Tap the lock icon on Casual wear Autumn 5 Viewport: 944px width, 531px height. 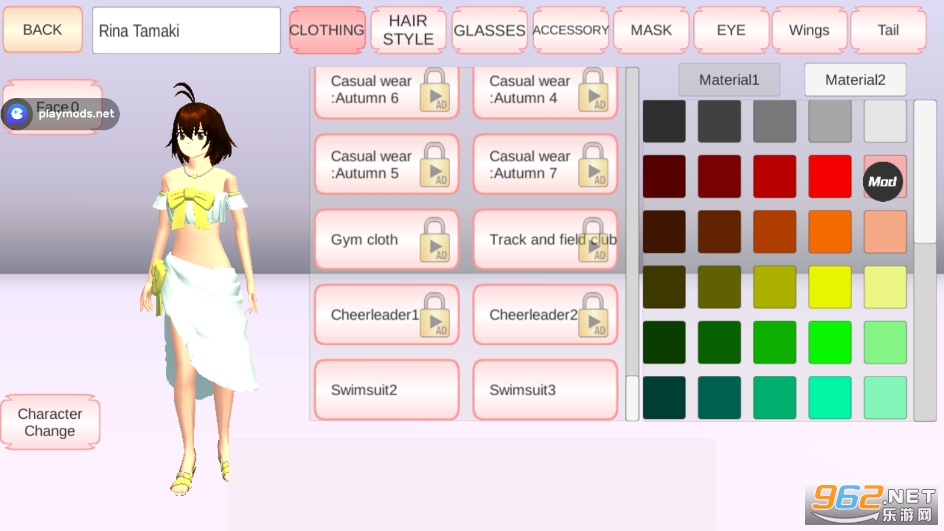point(434,165)
